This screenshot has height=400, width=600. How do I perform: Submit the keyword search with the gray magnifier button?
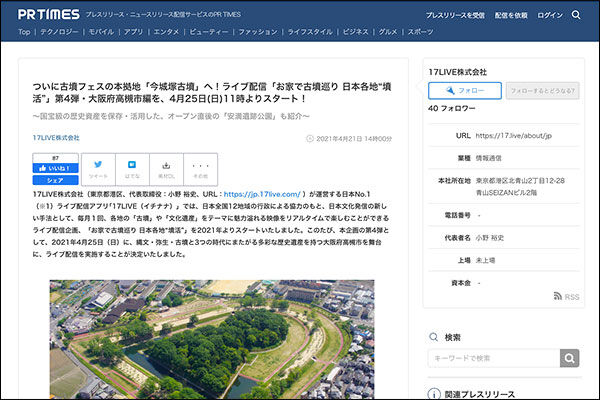coord(569,358)
